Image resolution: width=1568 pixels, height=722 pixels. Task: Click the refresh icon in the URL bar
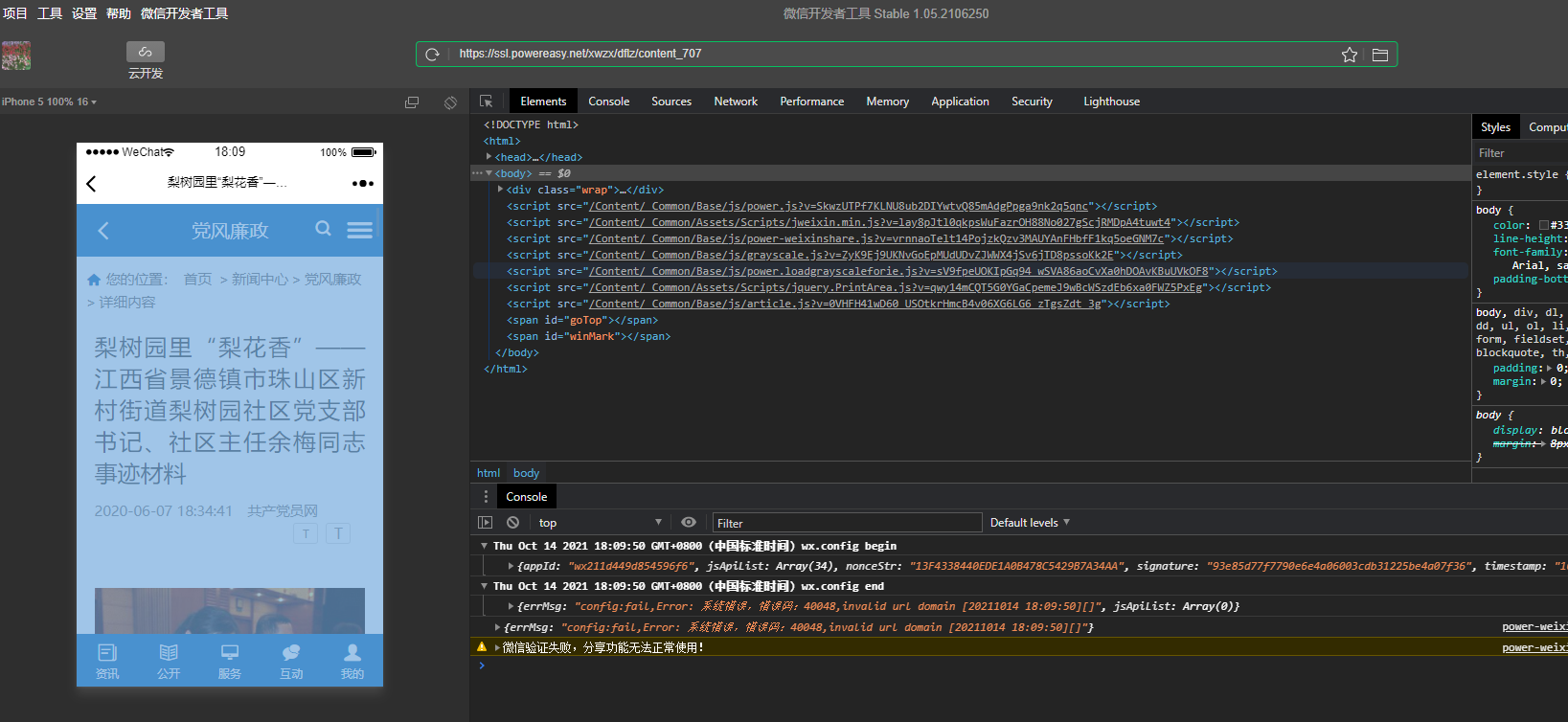coord(432,55)
